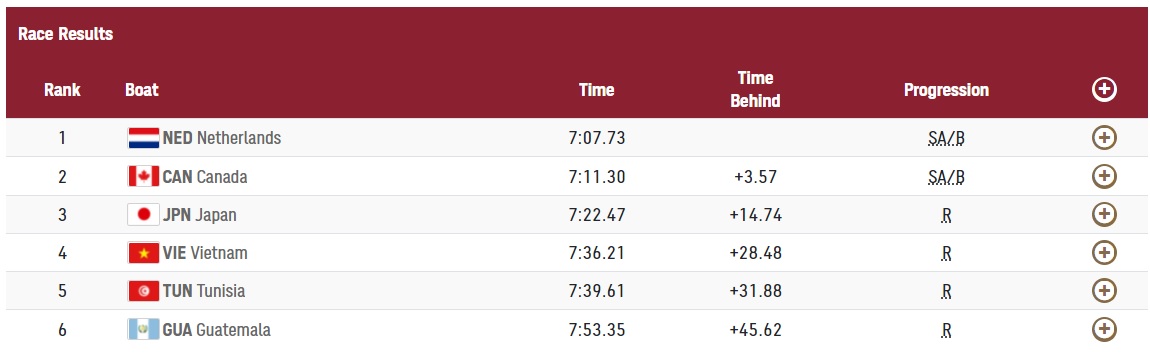
Task: Expand Guatemala row plus icon
Action: click(1104, 329)
